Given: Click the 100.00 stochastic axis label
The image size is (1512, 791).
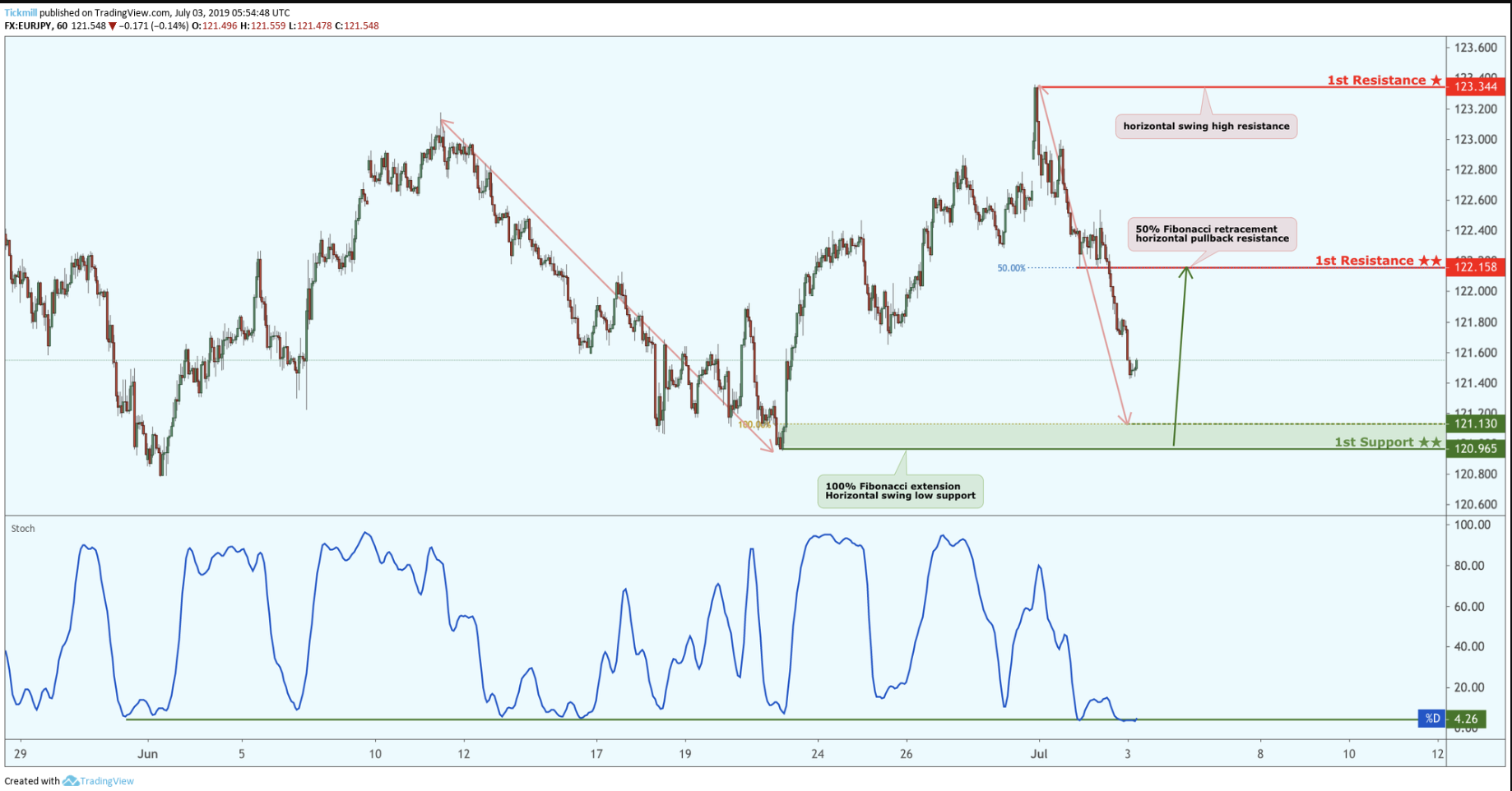Looking at the screenshot, I should (1471, 525).
